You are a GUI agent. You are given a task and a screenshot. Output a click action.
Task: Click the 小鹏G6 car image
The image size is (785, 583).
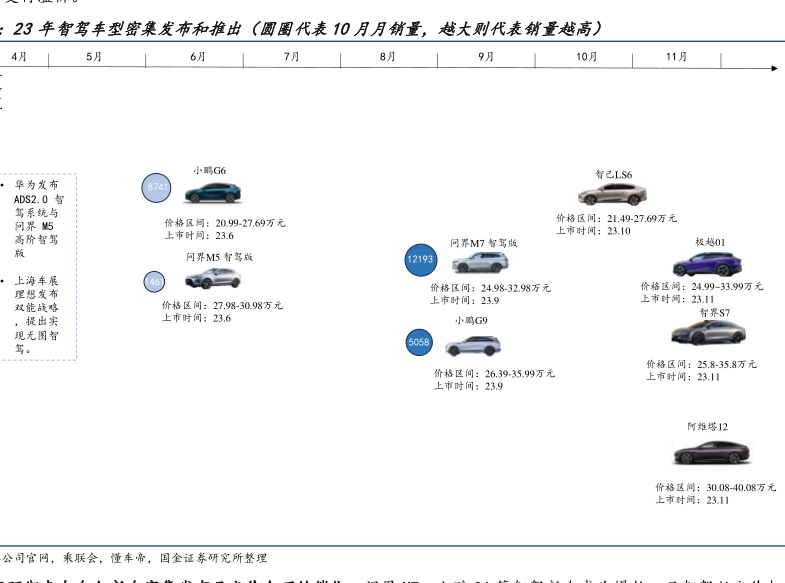(213, 193)
